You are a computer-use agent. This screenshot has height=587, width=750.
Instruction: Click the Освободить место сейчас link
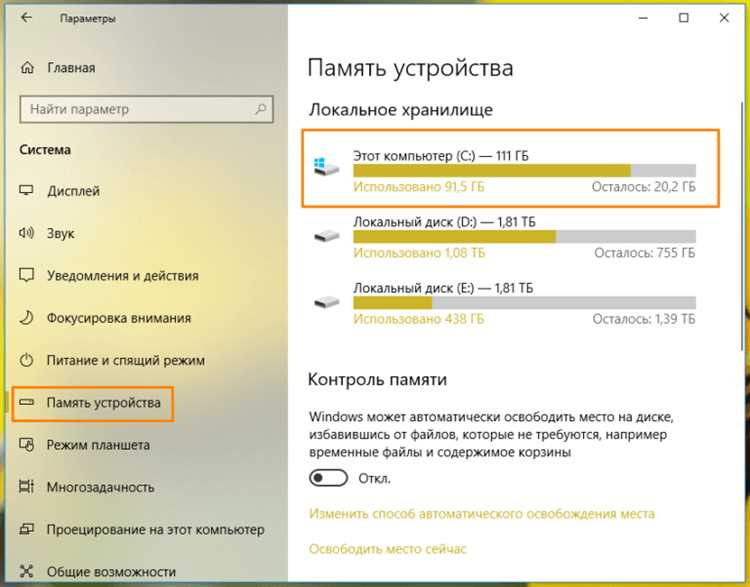(387, 549)
